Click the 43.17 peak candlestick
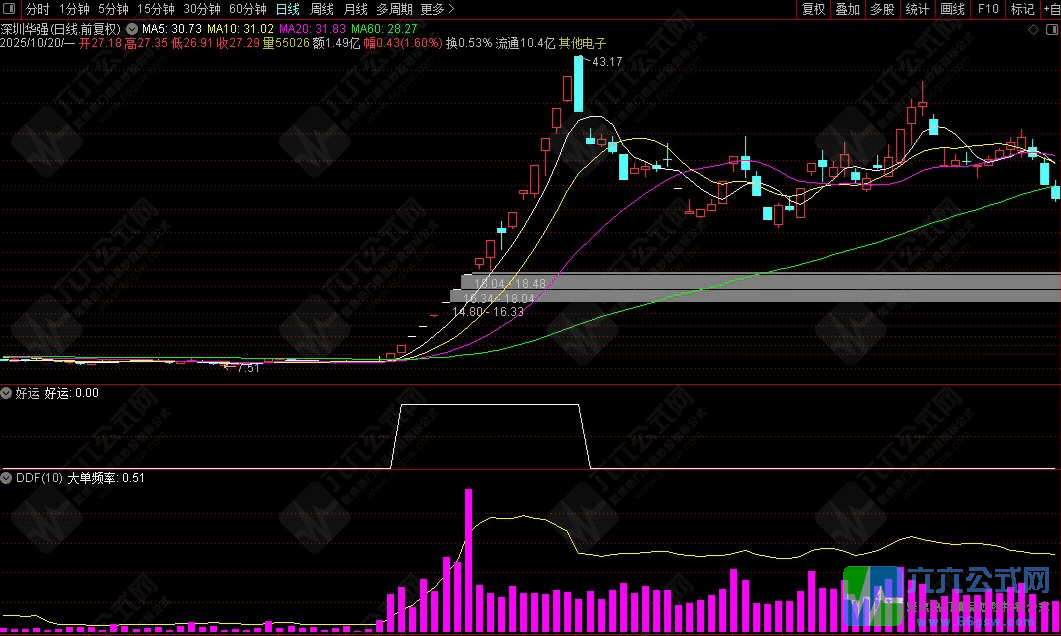Screen dimensions: 1061x636 pyautogui.click(x=578, y=84)
